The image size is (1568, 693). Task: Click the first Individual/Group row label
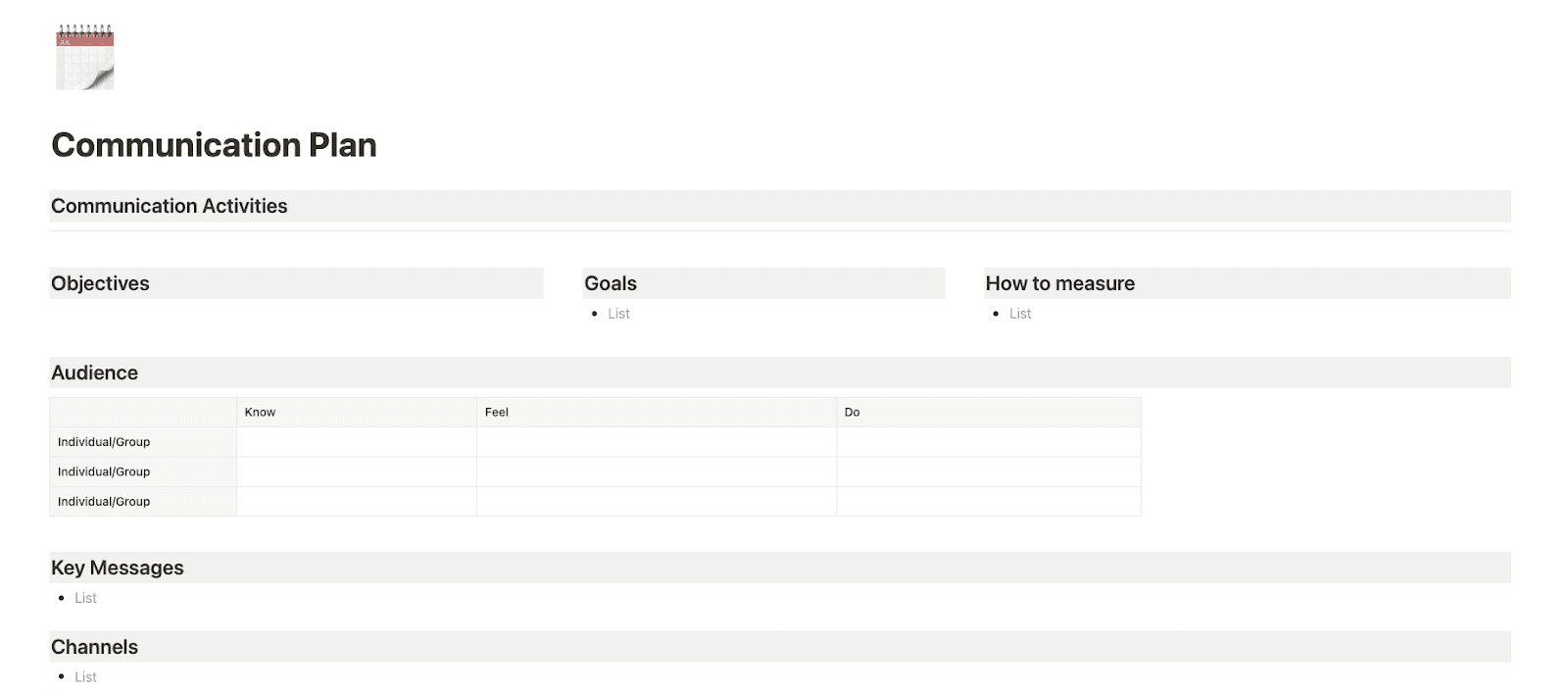104,442
